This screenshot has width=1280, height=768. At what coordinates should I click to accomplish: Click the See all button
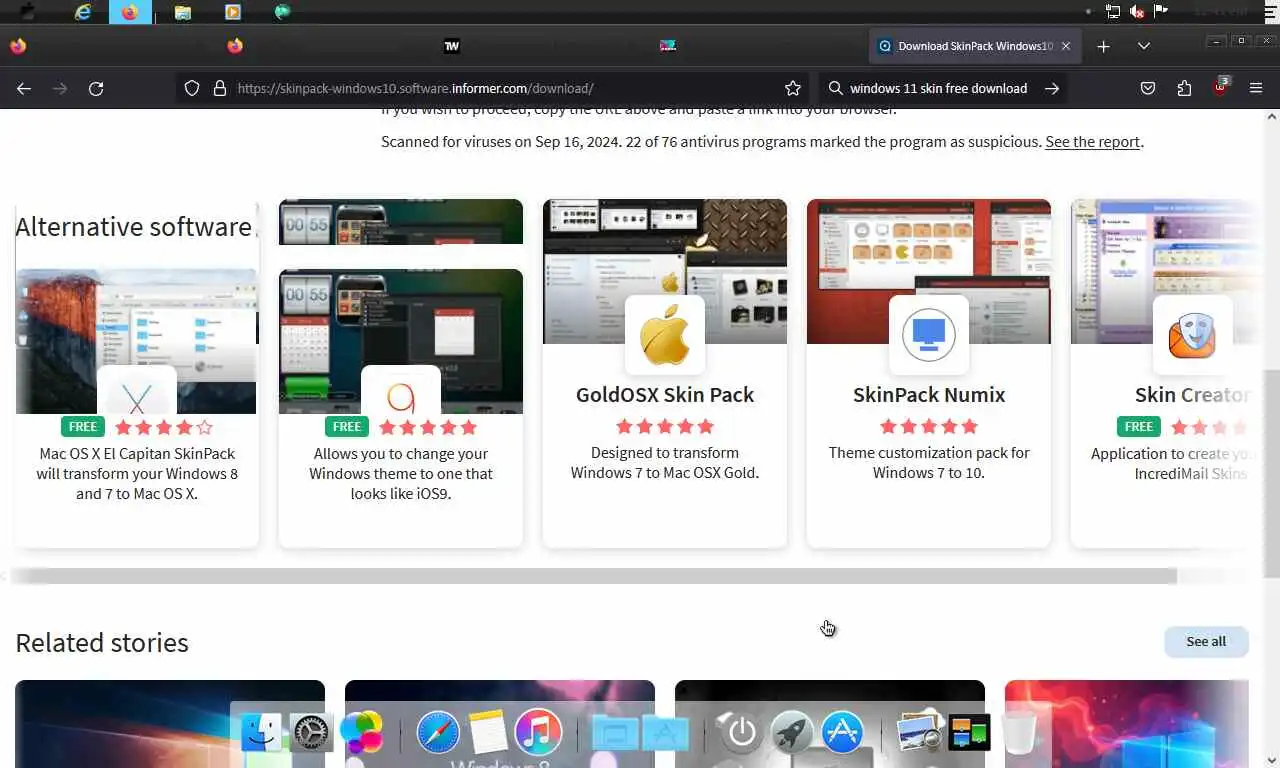[1206, 642]
